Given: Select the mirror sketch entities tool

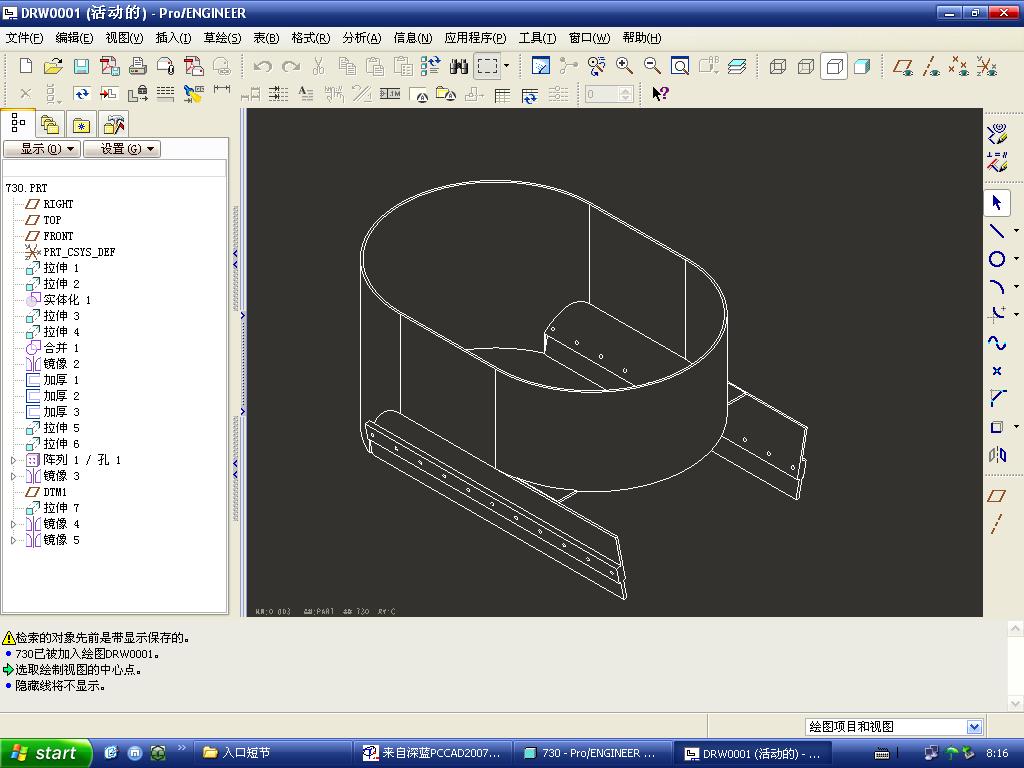Looking at the screenshot, I should coord(997,455).
